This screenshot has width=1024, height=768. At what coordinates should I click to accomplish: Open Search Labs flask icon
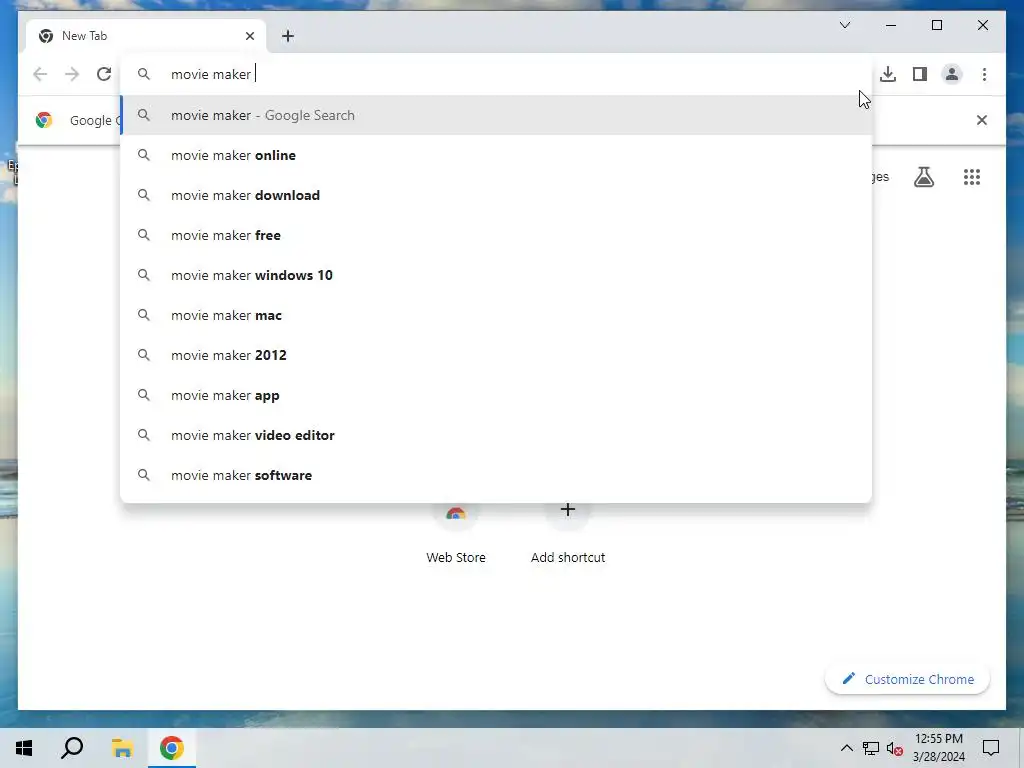point(923,176)
